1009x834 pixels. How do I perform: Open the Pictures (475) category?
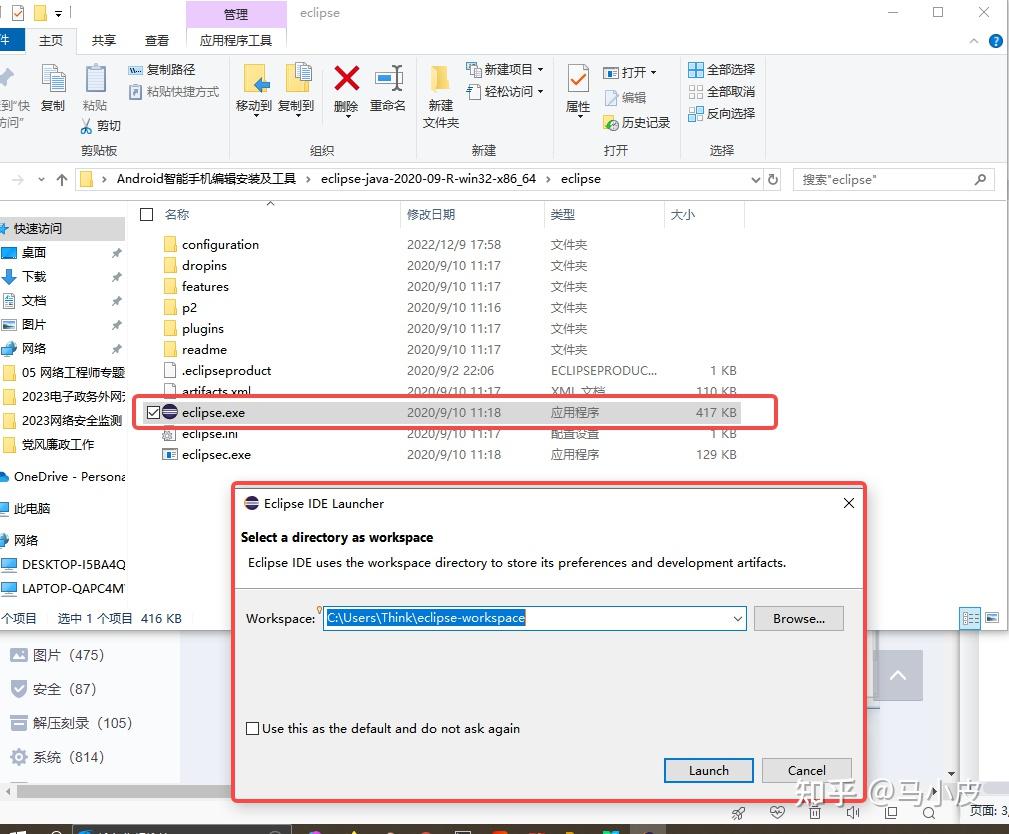pos(57,655)
